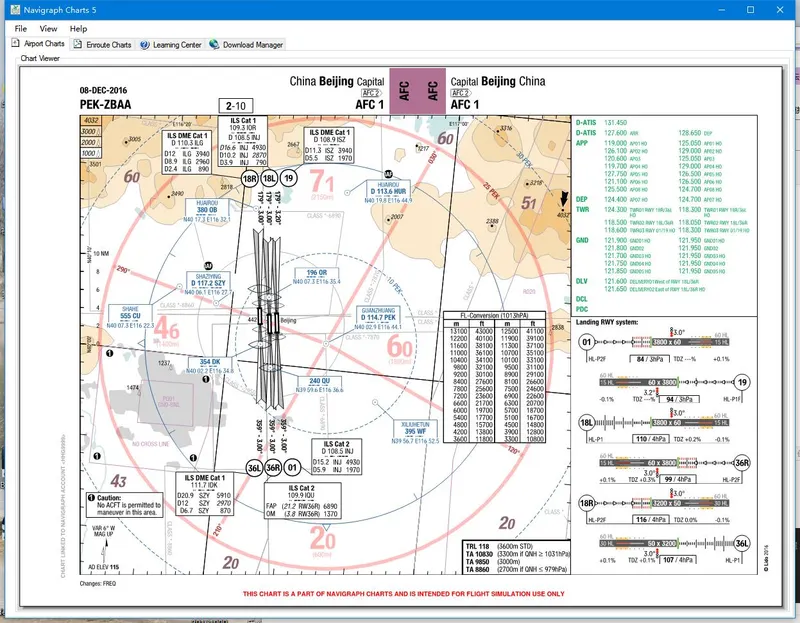The image size is (800, 623).
Task: Click the 08-DEC-2016 chart date
Action: tap(104, 90)
